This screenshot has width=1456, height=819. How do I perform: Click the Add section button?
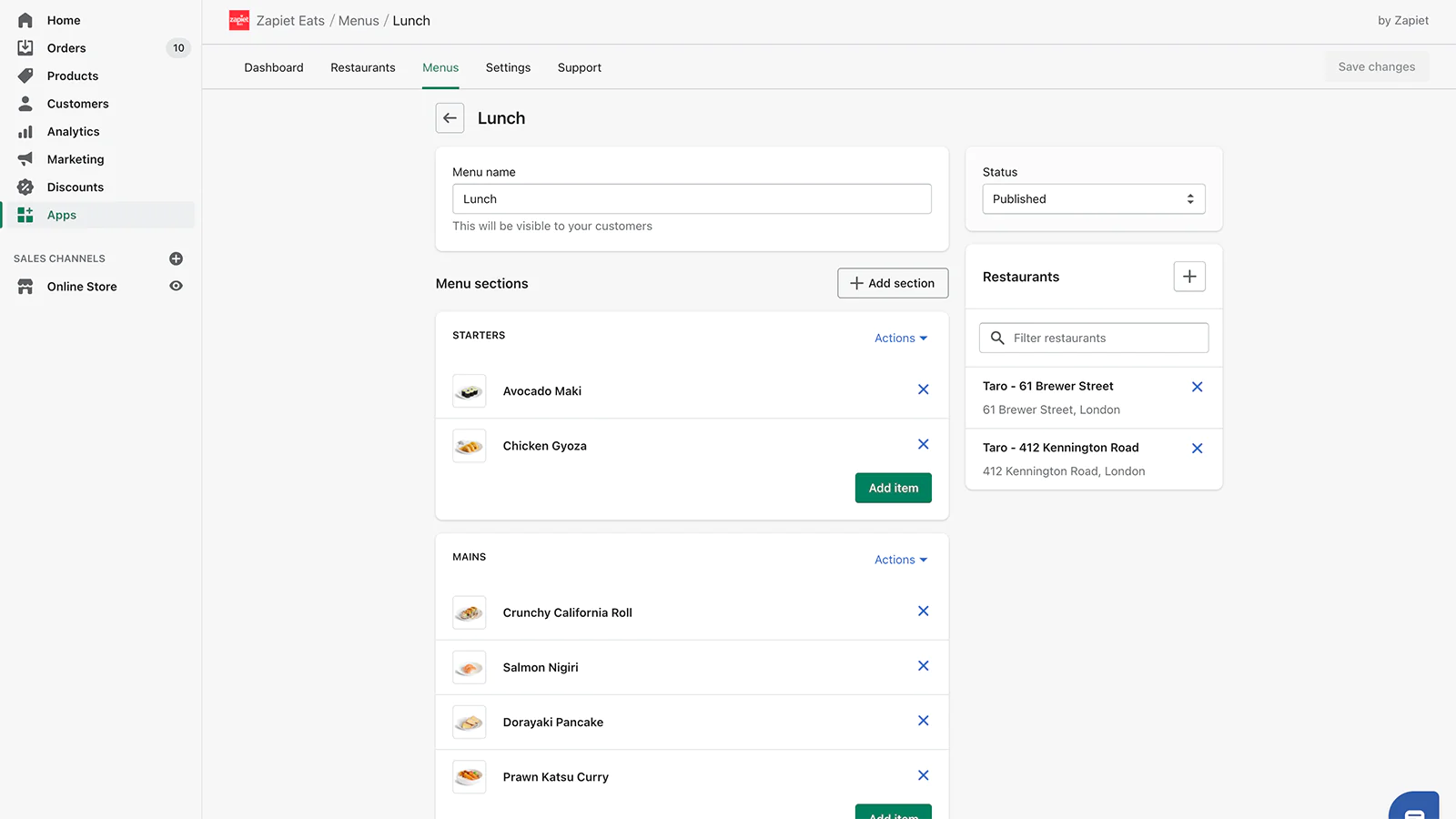pos(892,283)
